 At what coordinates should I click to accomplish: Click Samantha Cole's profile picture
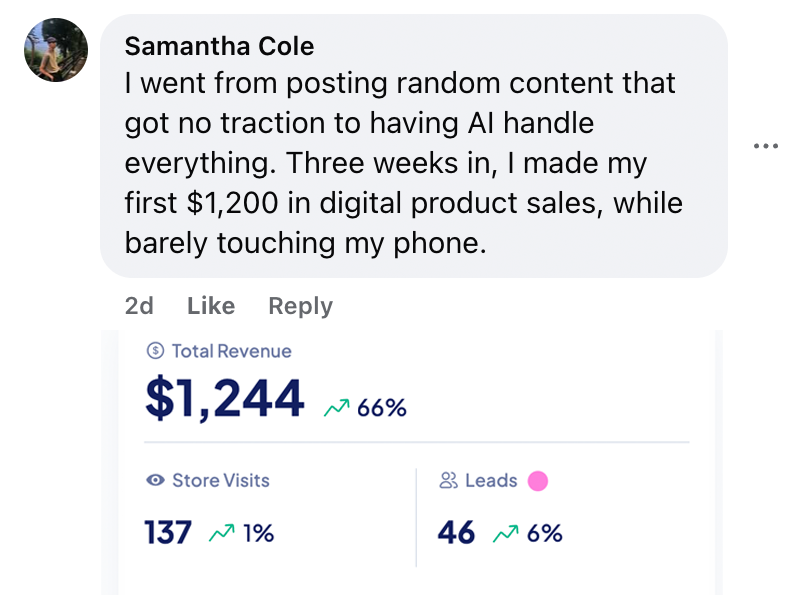click(x=56, y=50)
